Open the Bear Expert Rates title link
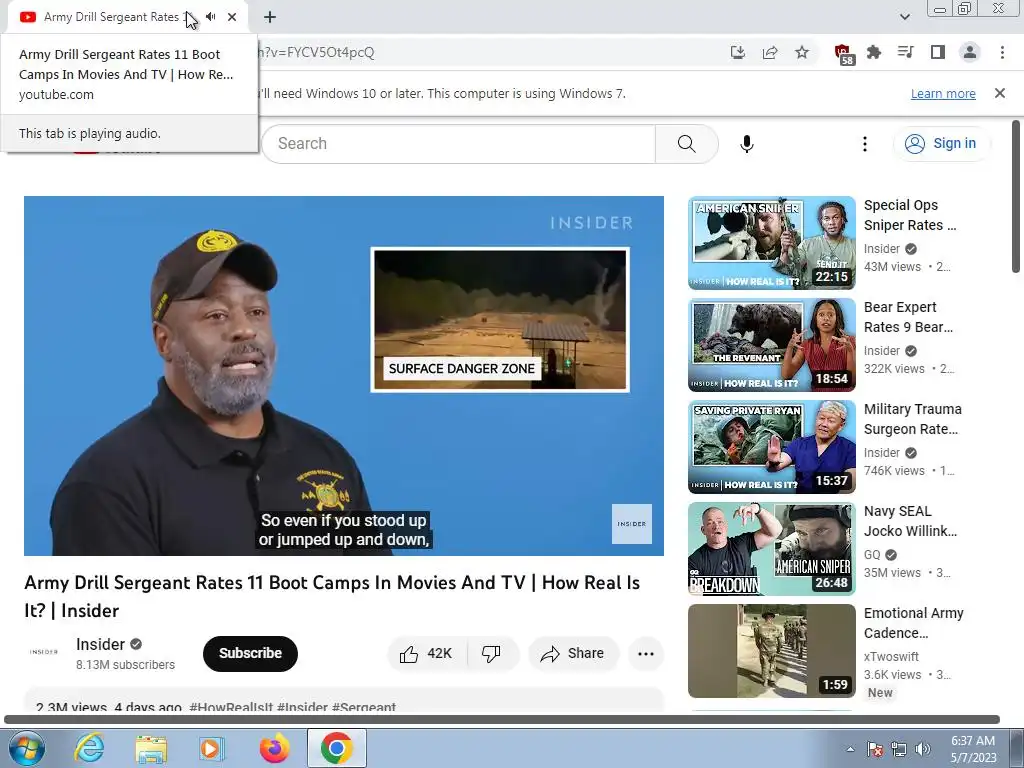 point(908,317)
